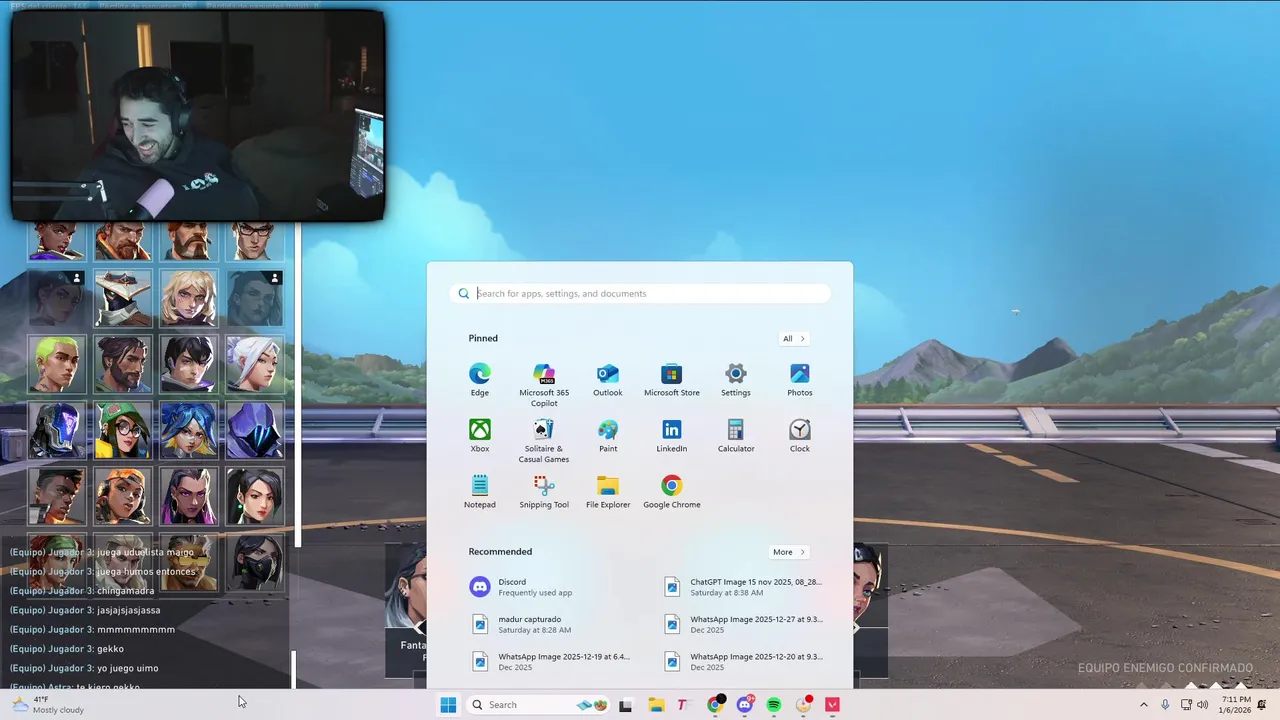Screen dimensions: 1280x720
Task: Pick the Phoenix agent portrait
Action: [x=56, y=496]
